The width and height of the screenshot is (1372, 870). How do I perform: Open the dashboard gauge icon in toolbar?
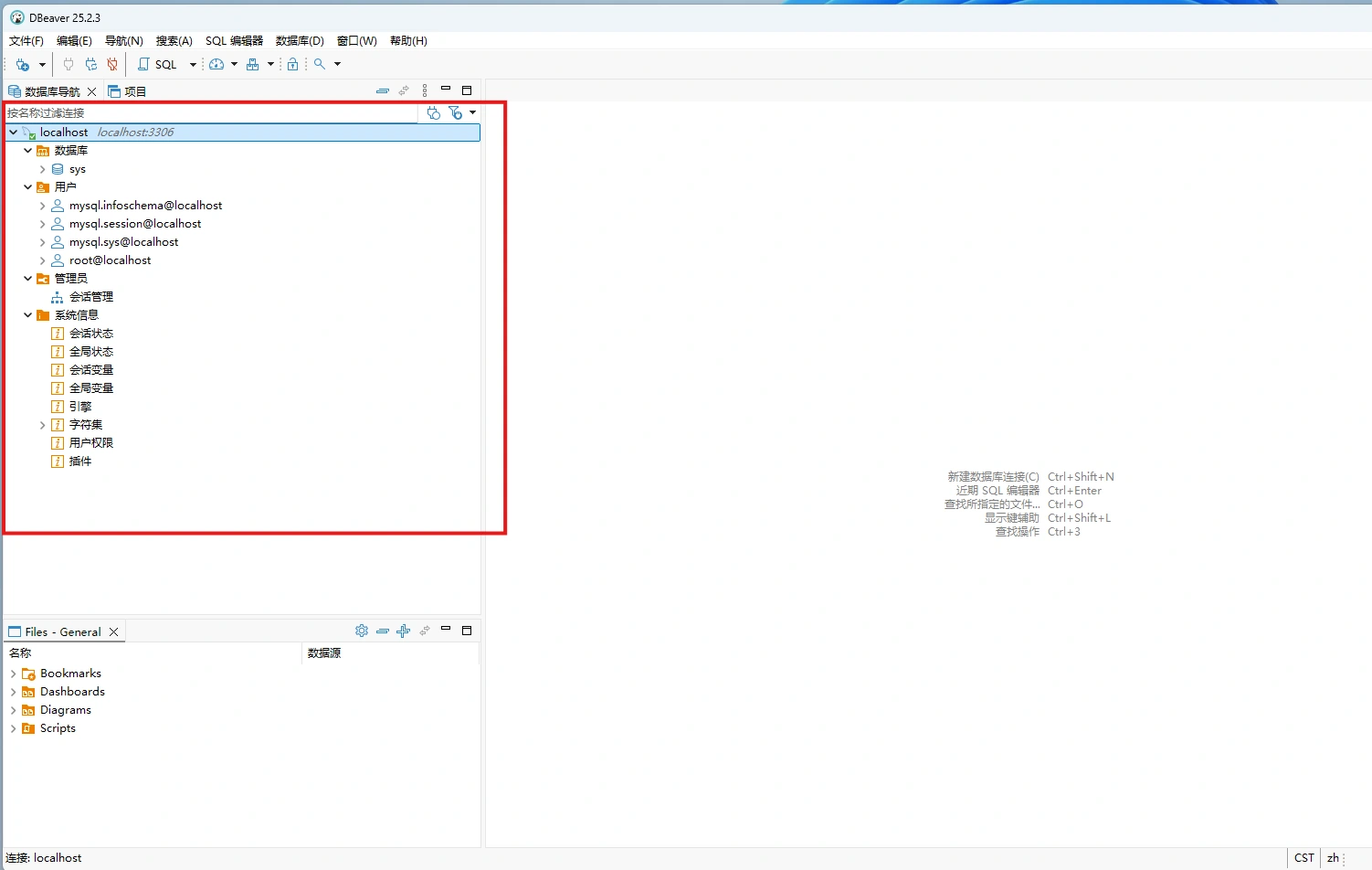click(x=216, y=64)
